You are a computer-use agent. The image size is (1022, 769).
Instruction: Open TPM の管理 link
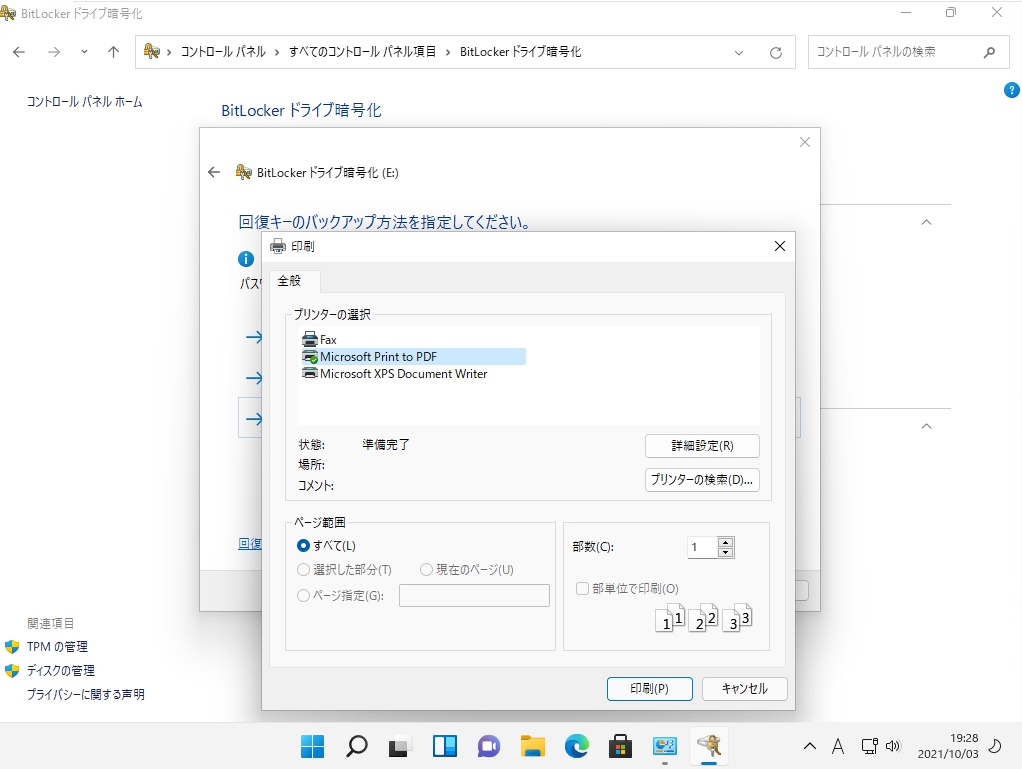click(x=57, y=646)
